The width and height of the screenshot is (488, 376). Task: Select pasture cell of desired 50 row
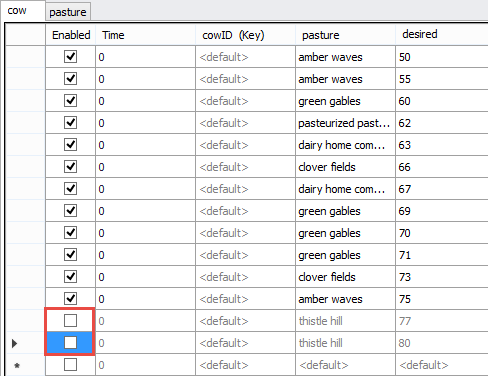(x=345, y=57)
